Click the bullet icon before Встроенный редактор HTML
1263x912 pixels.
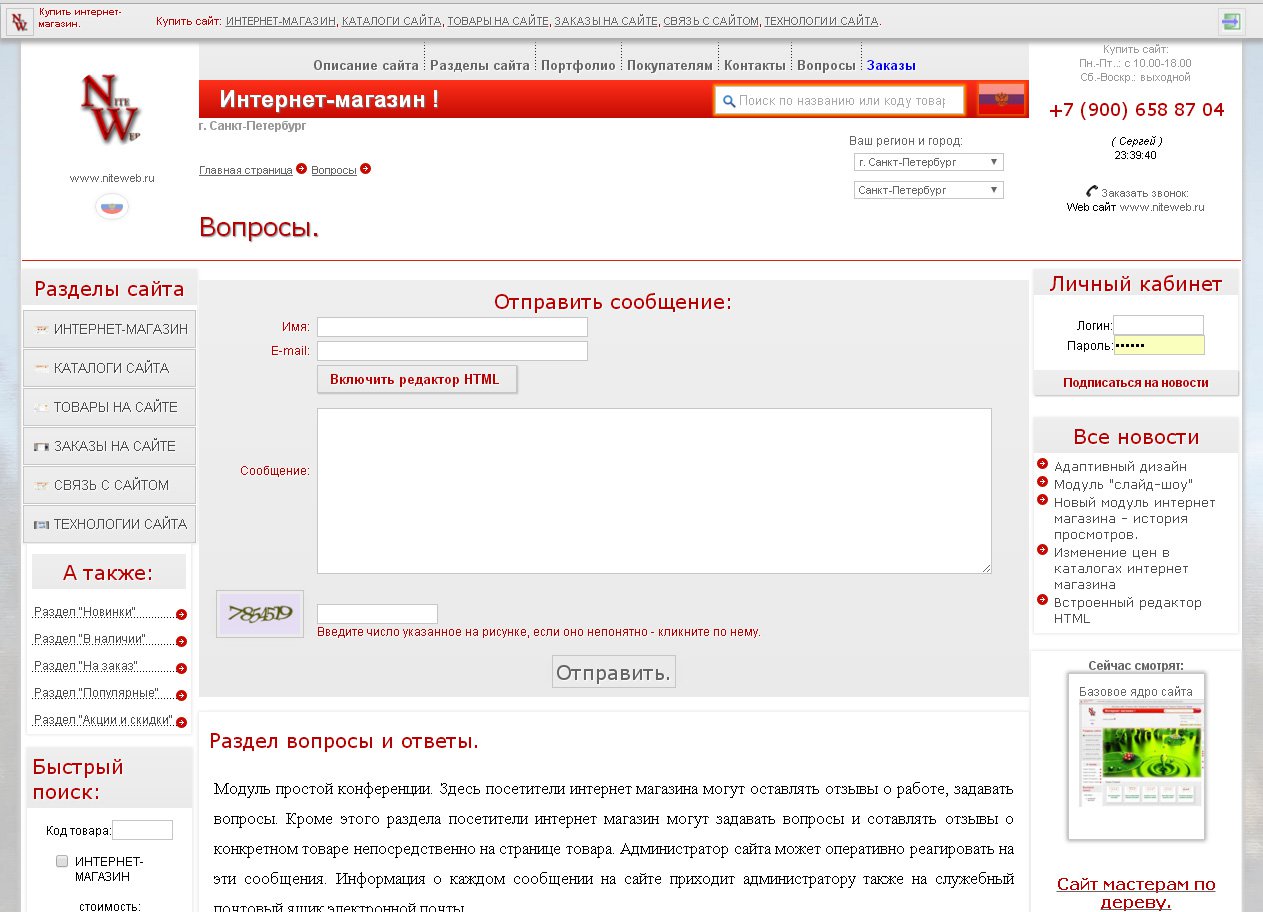1043,600
